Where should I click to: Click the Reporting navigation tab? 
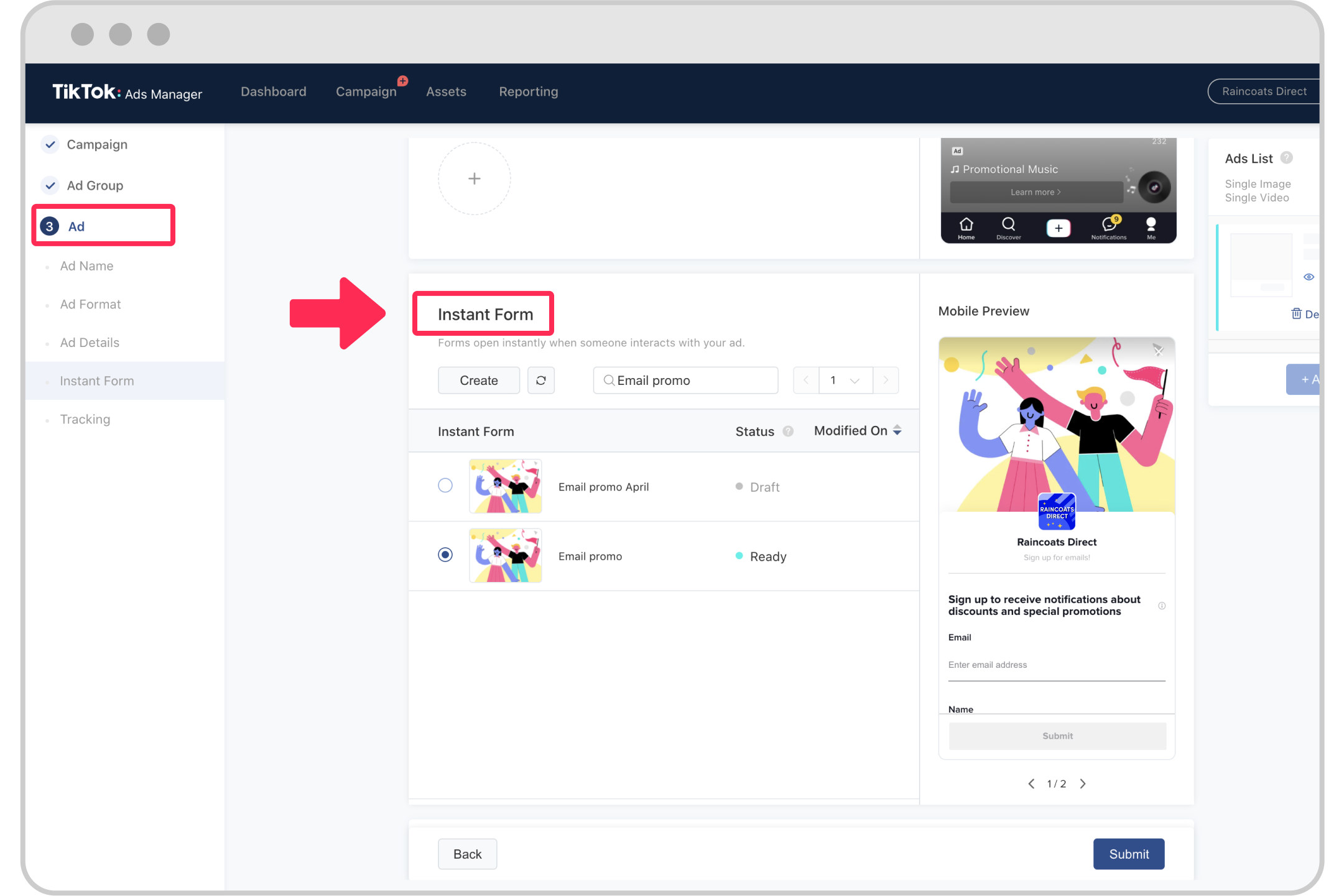528,91
